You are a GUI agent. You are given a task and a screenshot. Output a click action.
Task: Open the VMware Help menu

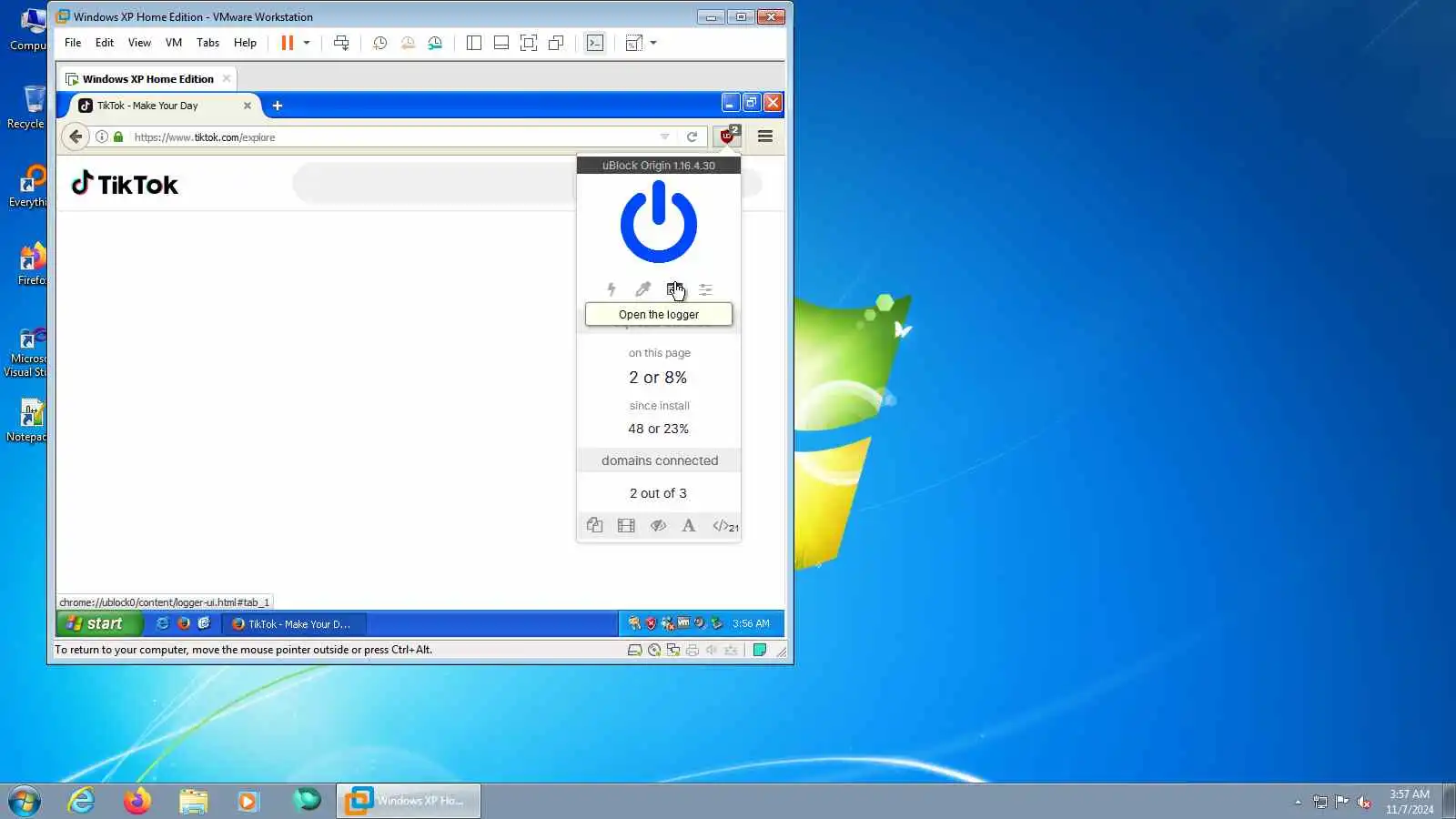point(245,43)
